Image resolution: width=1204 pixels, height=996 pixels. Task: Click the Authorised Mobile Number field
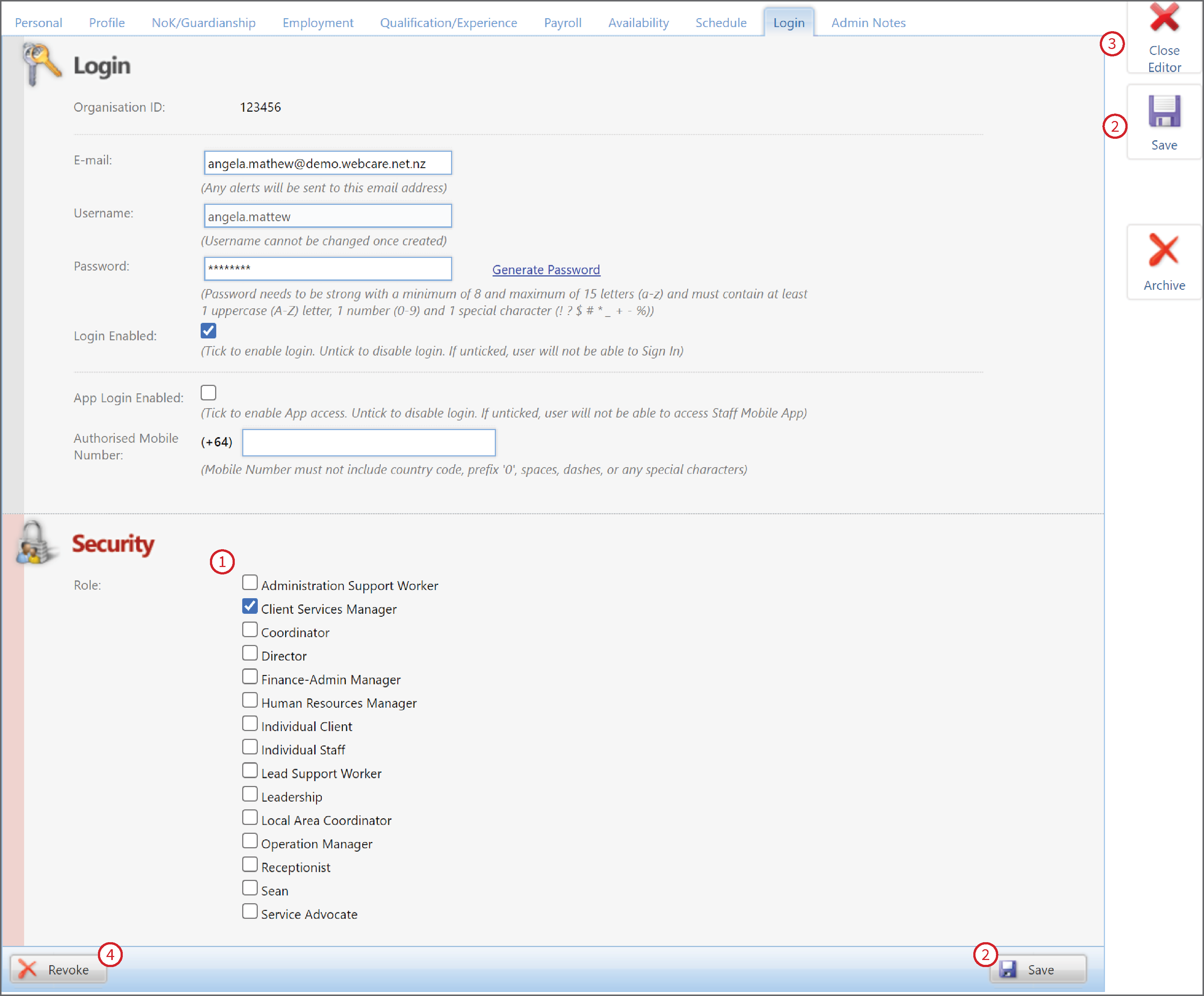(369, 443)
